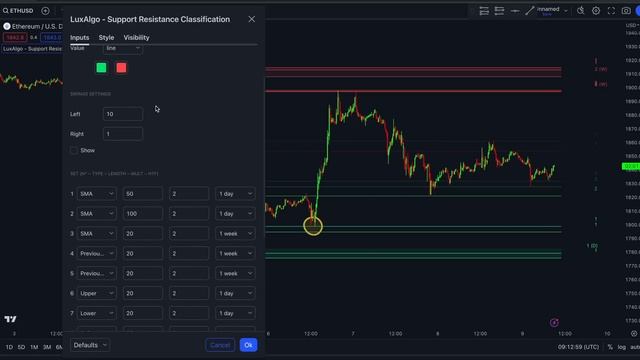This screenshot has height=360, width=640.
Task: Open the layout name dropdown arrow
Action: [566, 11]
